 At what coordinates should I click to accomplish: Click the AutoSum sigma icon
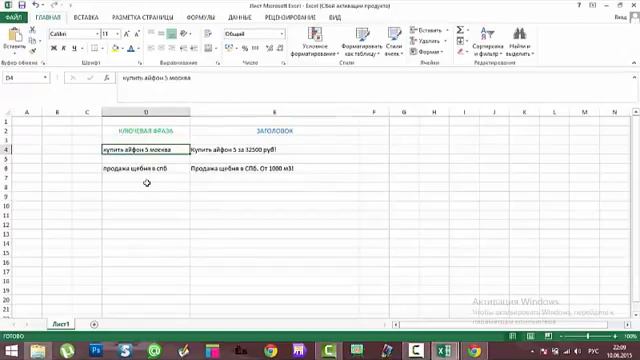[x=460, y=30]
